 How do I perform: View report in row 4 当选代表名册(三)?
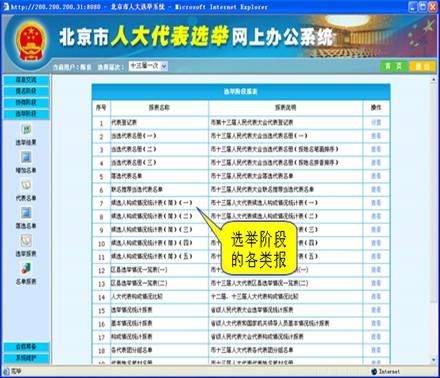[376, 163]
